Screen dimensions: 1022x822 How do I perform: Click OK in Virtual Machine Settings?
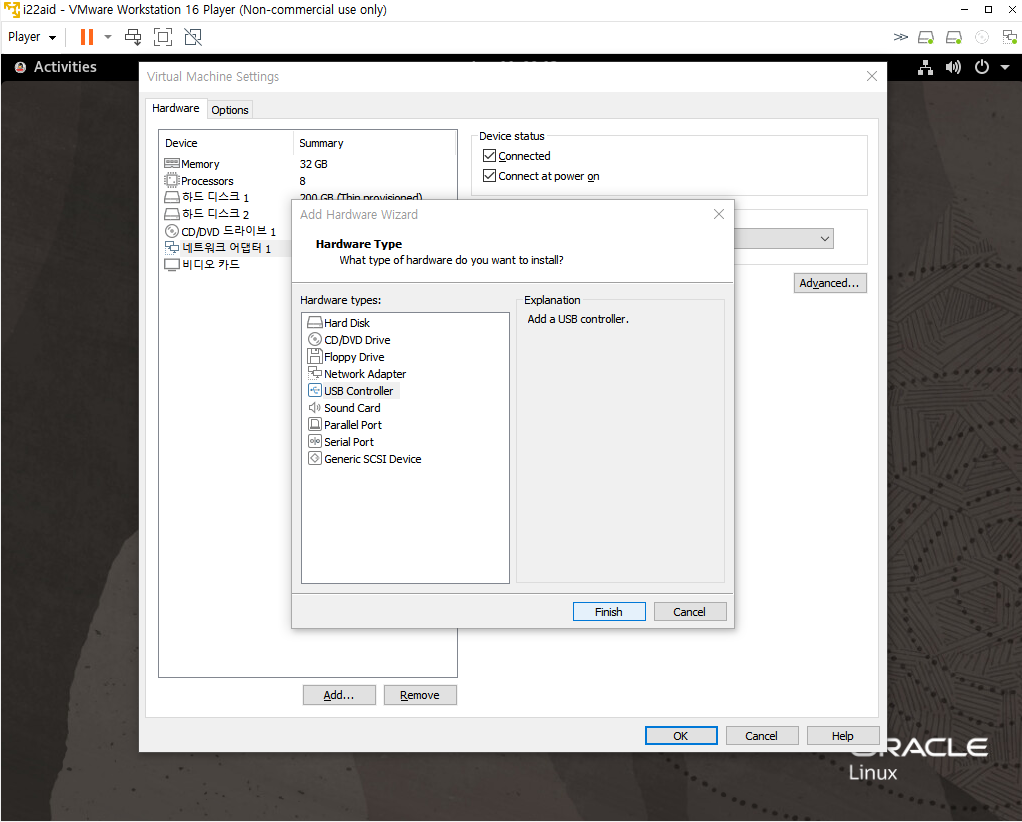tap(681, 735)
